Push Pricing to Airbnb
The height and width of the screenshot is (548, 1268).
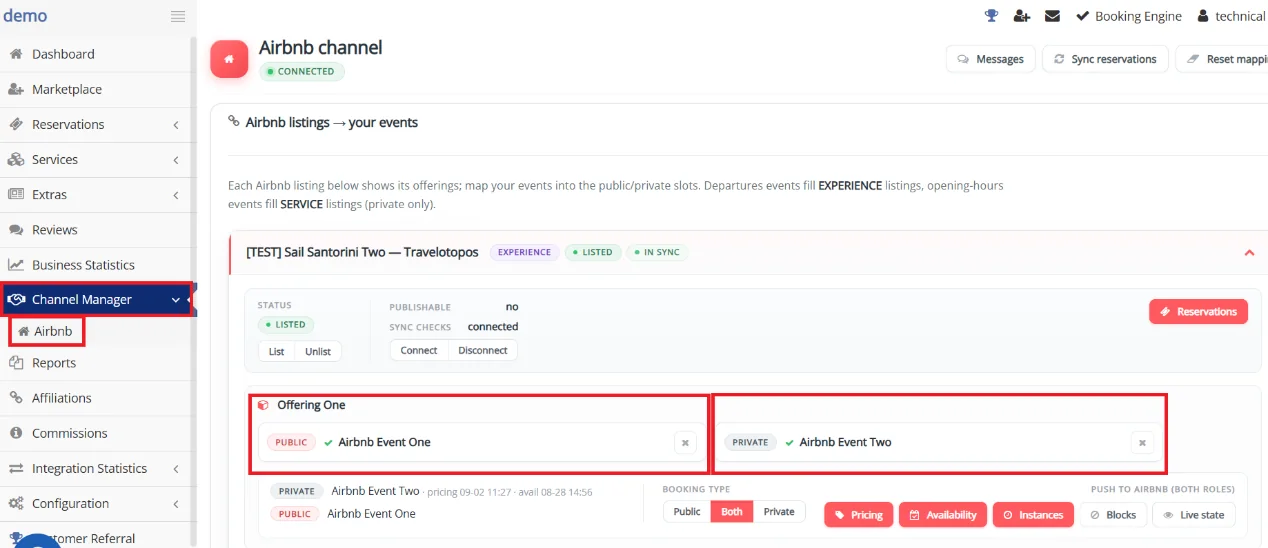pyautogui.click(x=858, y=515)
